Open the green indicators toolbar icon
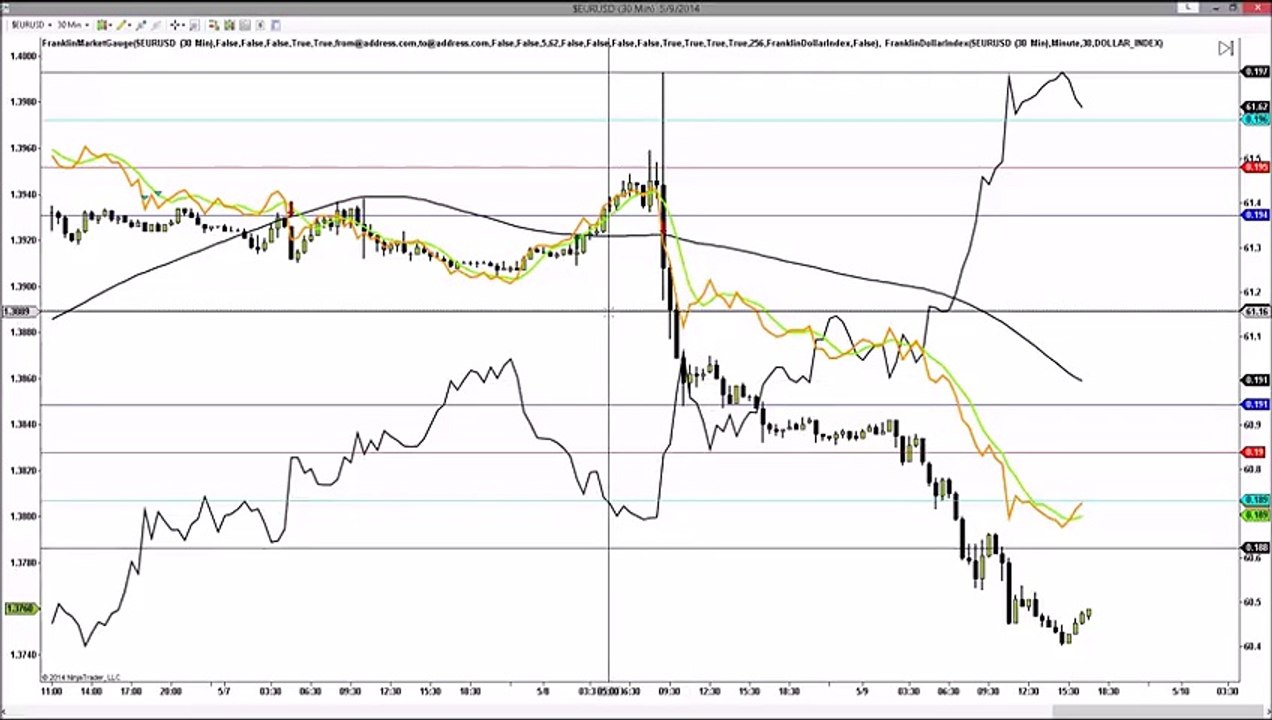 click(x=230, y=25)
